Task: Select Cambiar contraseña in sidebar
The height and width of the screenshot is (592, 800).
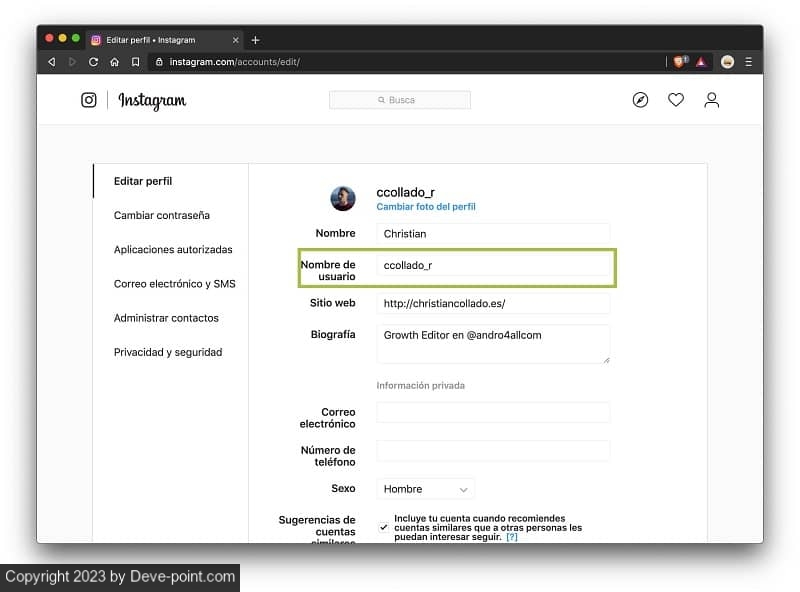Action: pyautogui.click(x=162, y=215)
